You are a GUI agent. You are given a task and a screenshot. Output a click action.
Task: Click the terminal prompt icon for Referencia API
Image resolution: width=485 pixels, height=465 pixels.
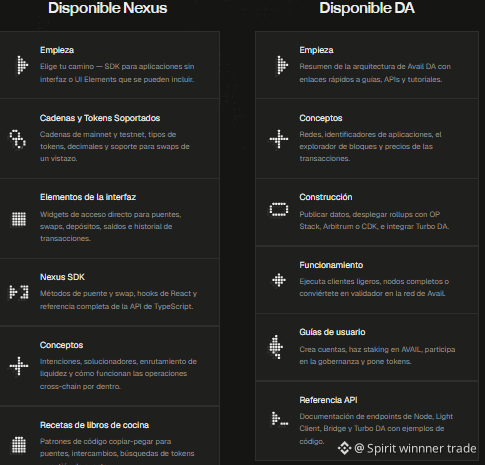[x=280, y=419]
